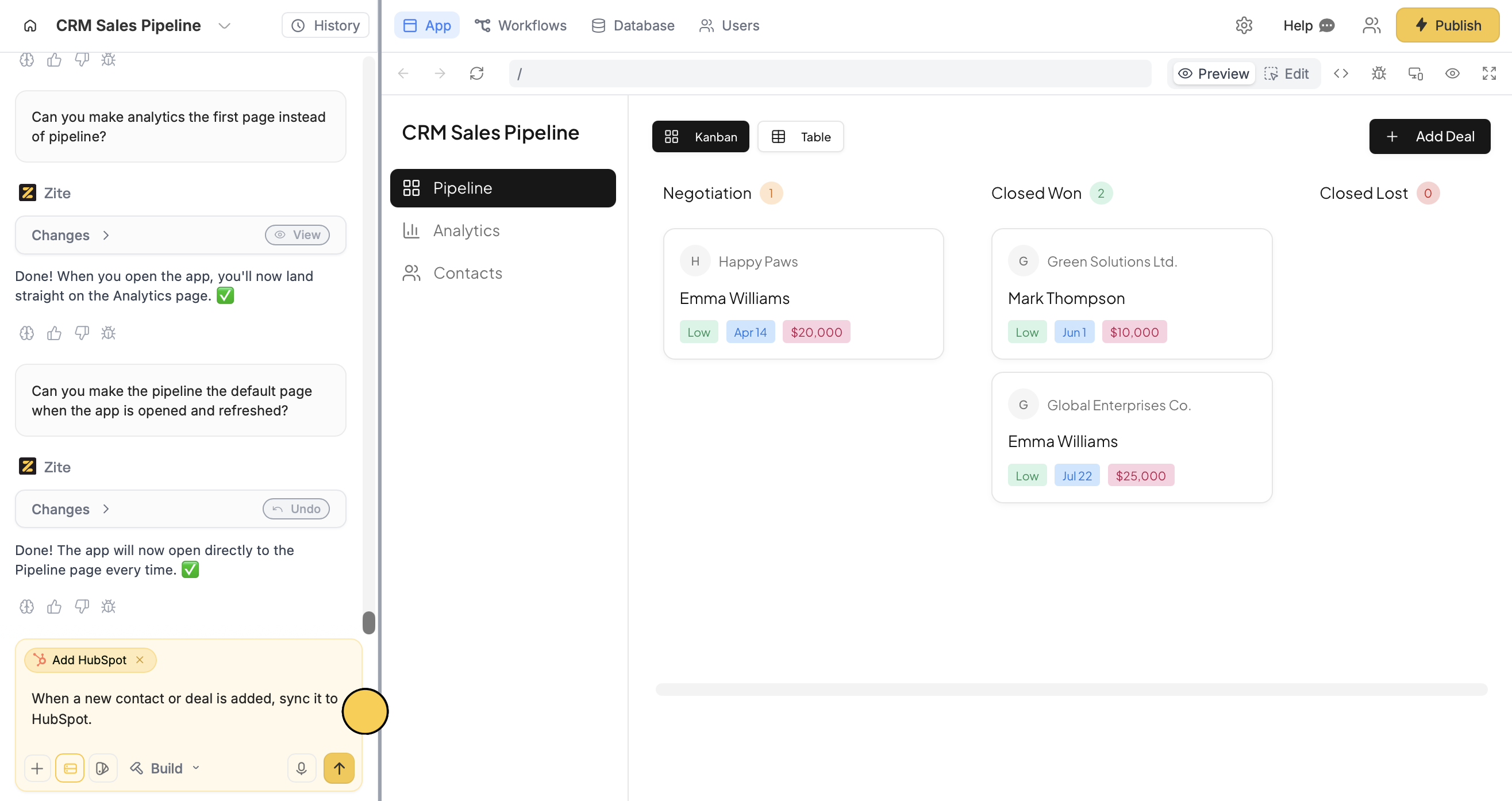This screenshot has width=1512, height=801.
Task: Click the Add Deal button
Action: 1429,137
